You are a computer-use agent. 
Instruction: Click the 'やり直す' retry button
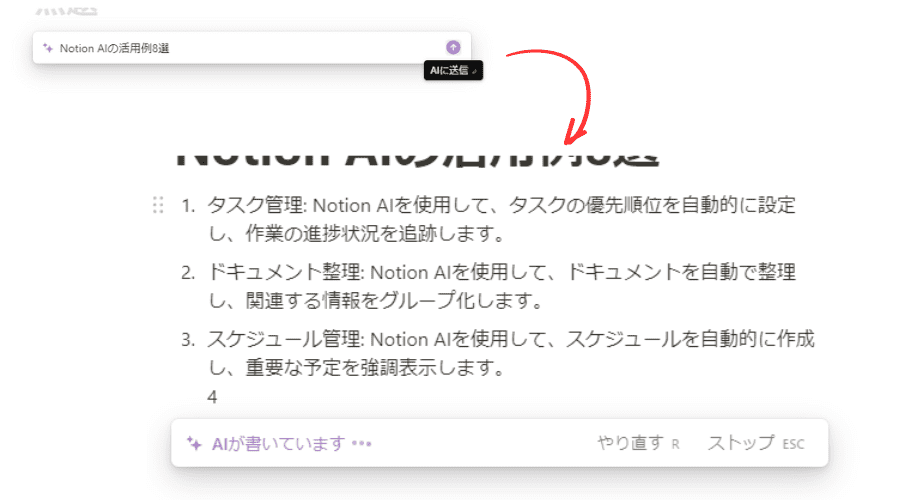point(638,443)
